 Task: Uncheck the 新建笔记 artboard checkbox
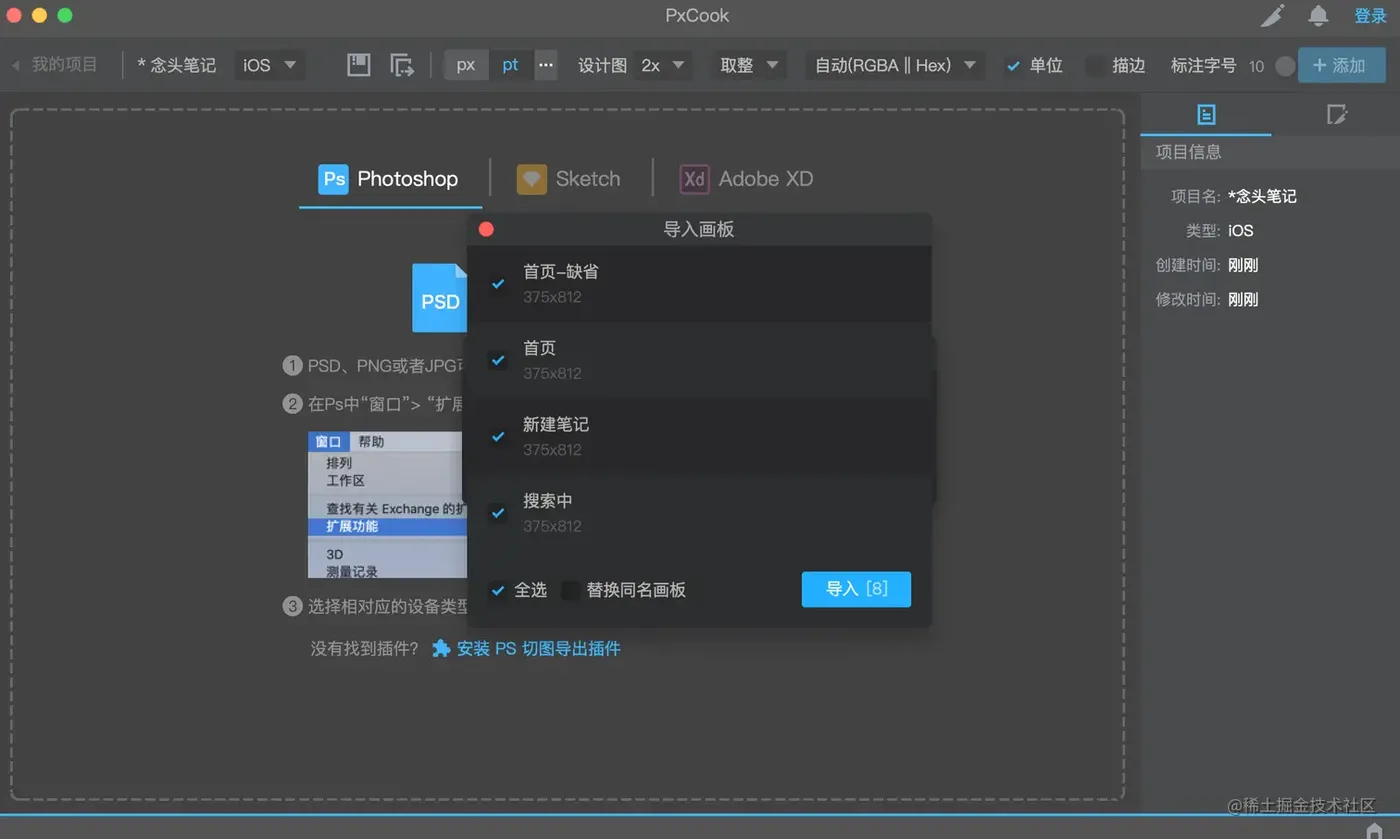498,437
